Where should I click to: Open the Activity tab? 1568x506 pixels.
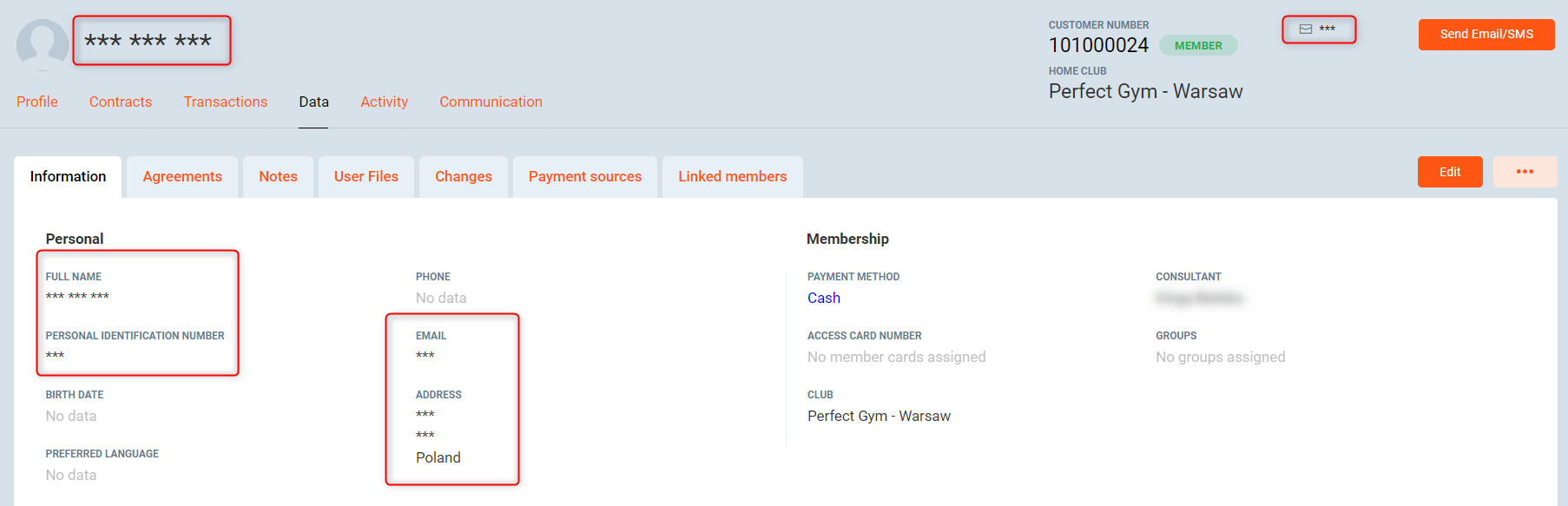point(384,102)
